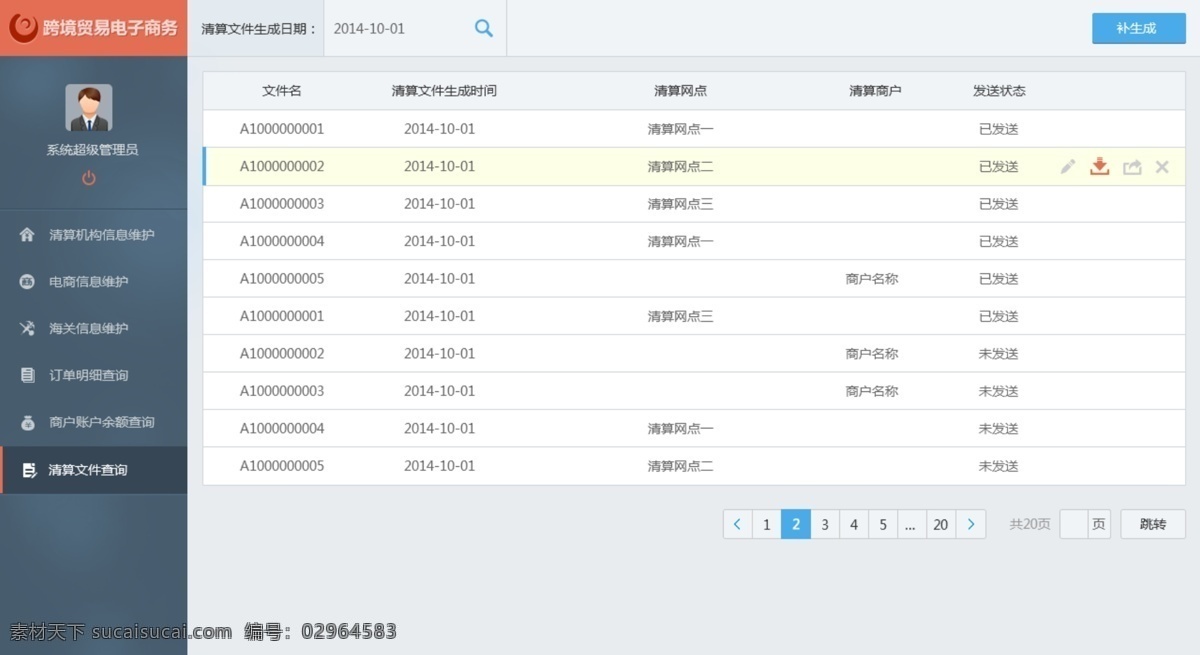Go to page 5

[x=883, y=524]
